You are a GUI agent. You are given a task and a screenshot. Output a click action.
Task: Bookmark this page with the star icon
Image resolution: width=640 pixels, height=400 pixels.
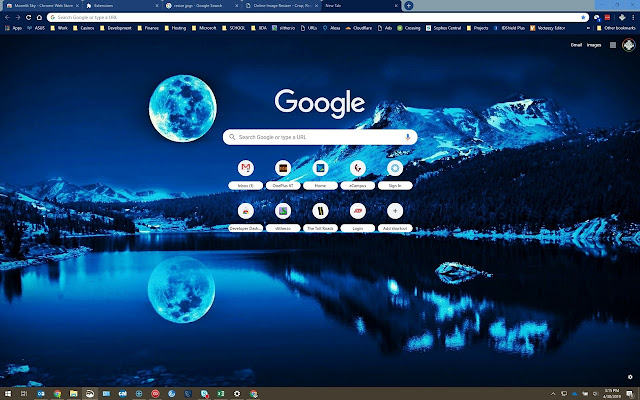pyautogui.click(x=584, y=18)
